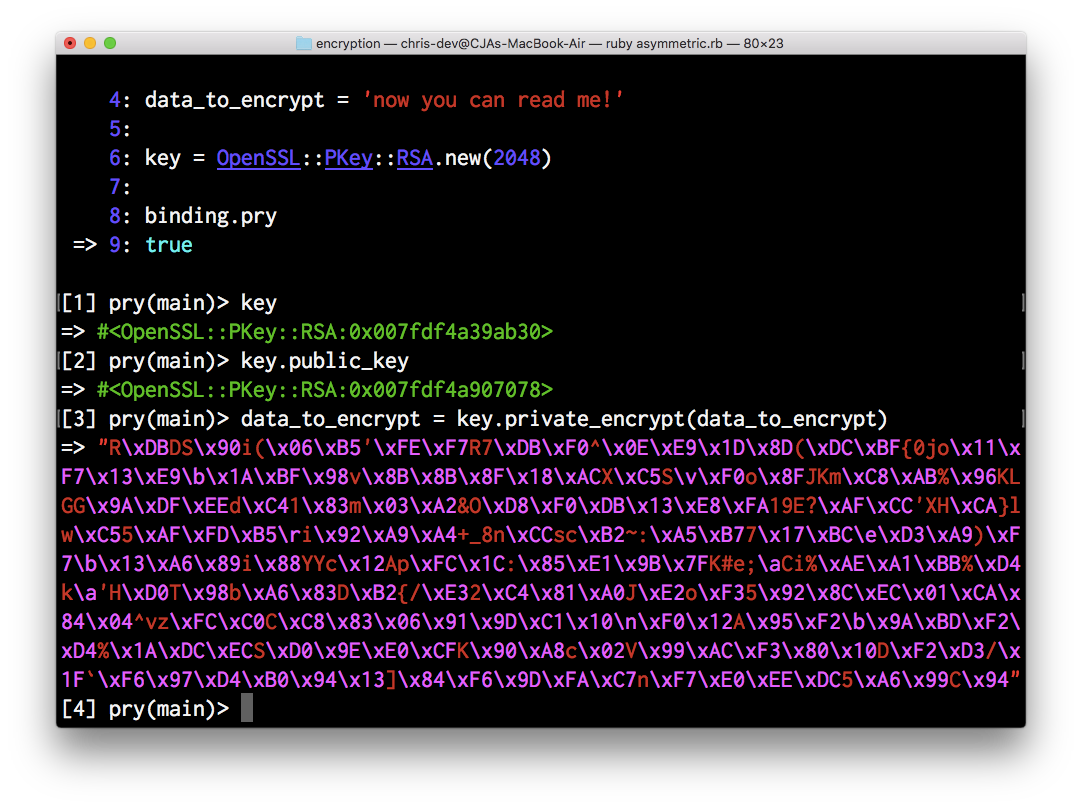1082x808 pixels.
Task: Click the 2048 key size number
Action: (x=516, y=158)
